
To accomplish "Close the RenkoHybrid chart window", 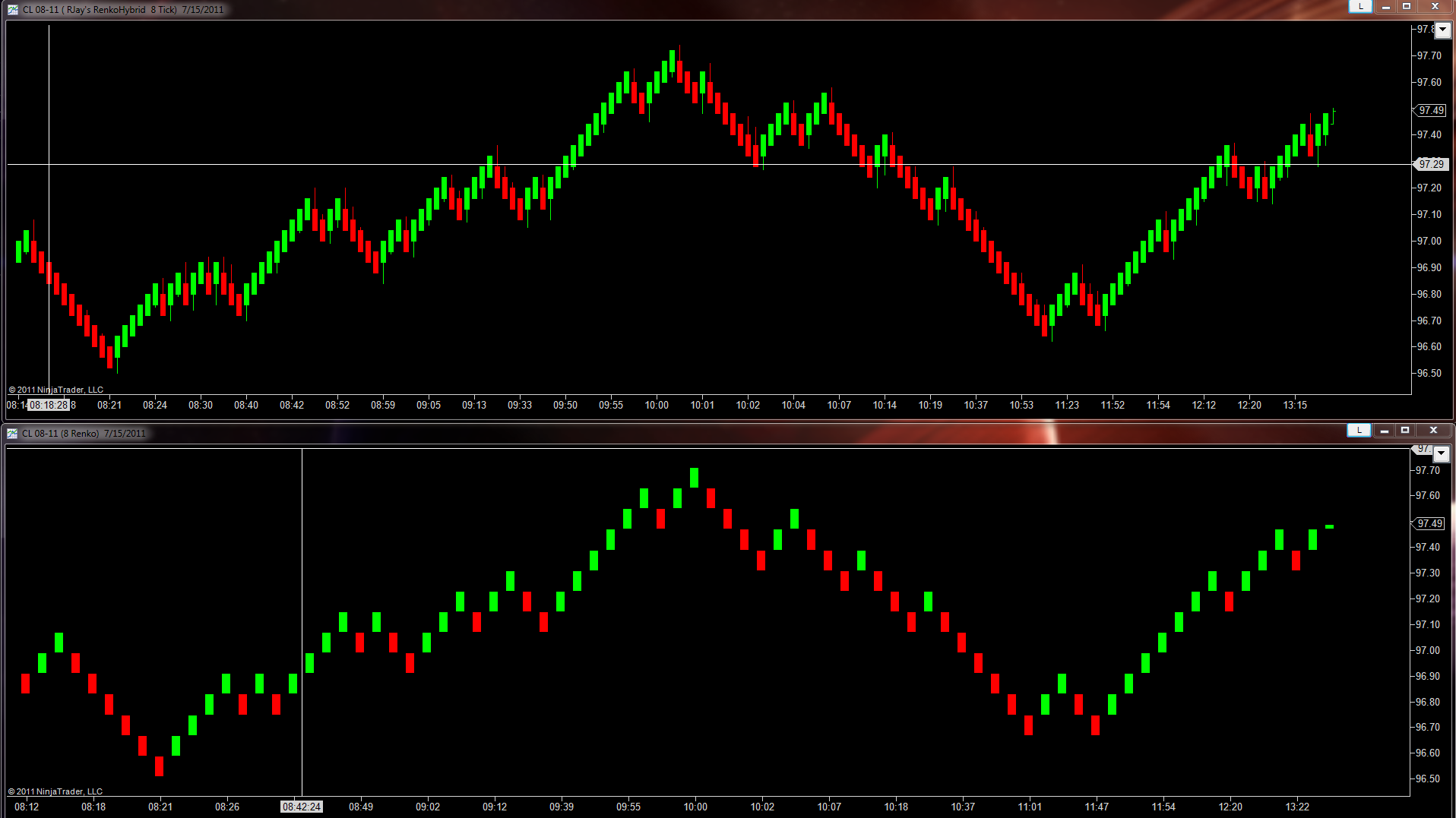I will coord(1435,7).
